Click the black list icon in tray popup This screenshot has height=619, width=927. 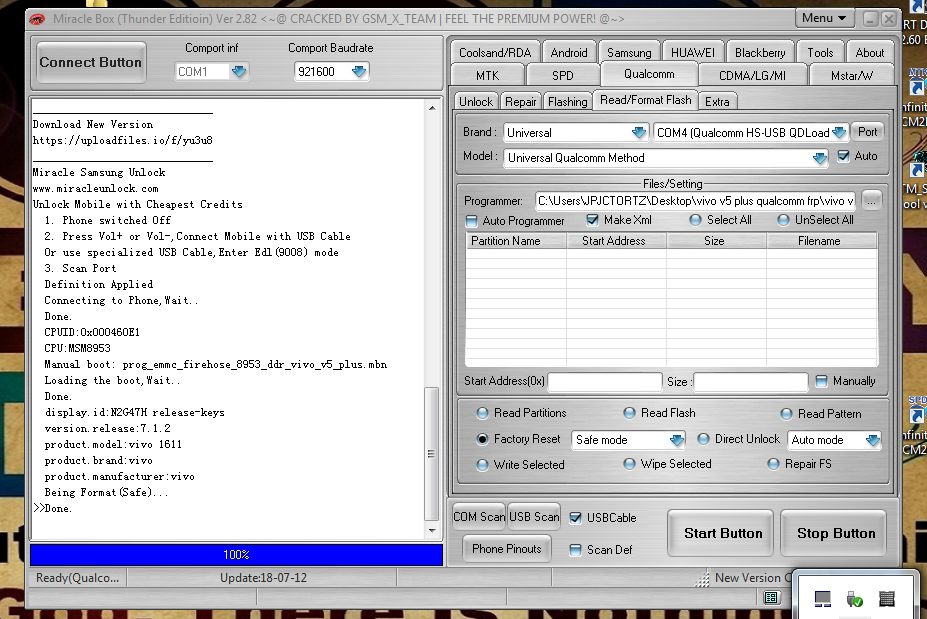point(886,599)
